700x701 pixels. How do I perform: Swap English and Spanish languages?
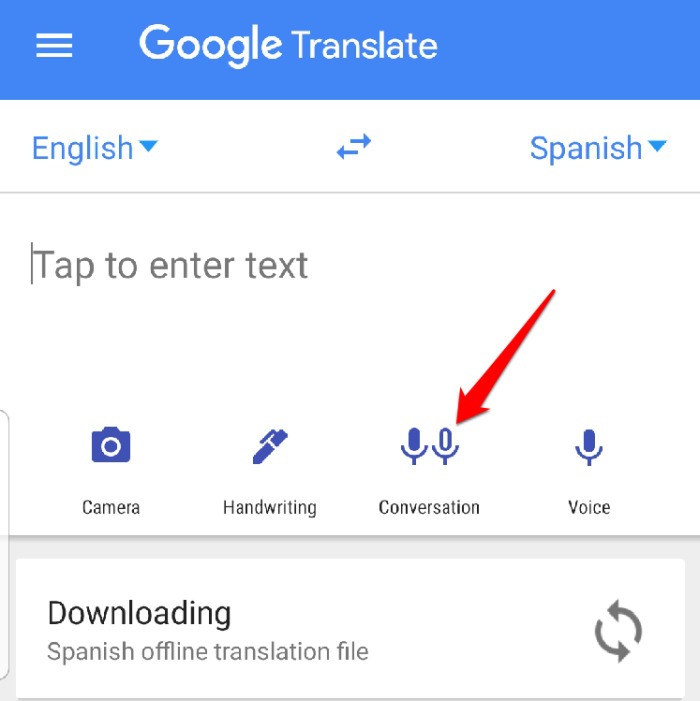point(354,147)
